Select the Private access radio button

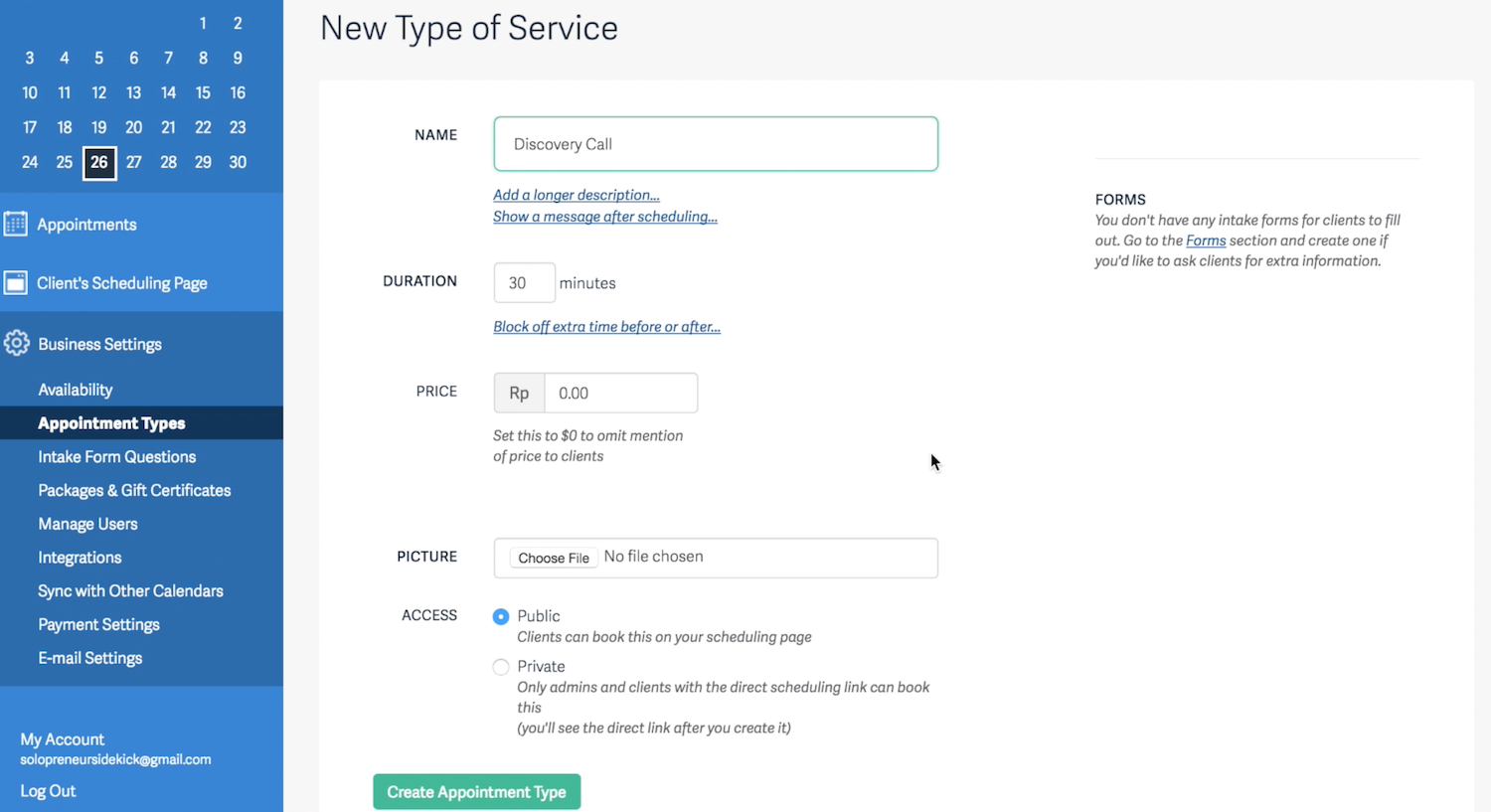pyautogui.click(x=501, y=667)
